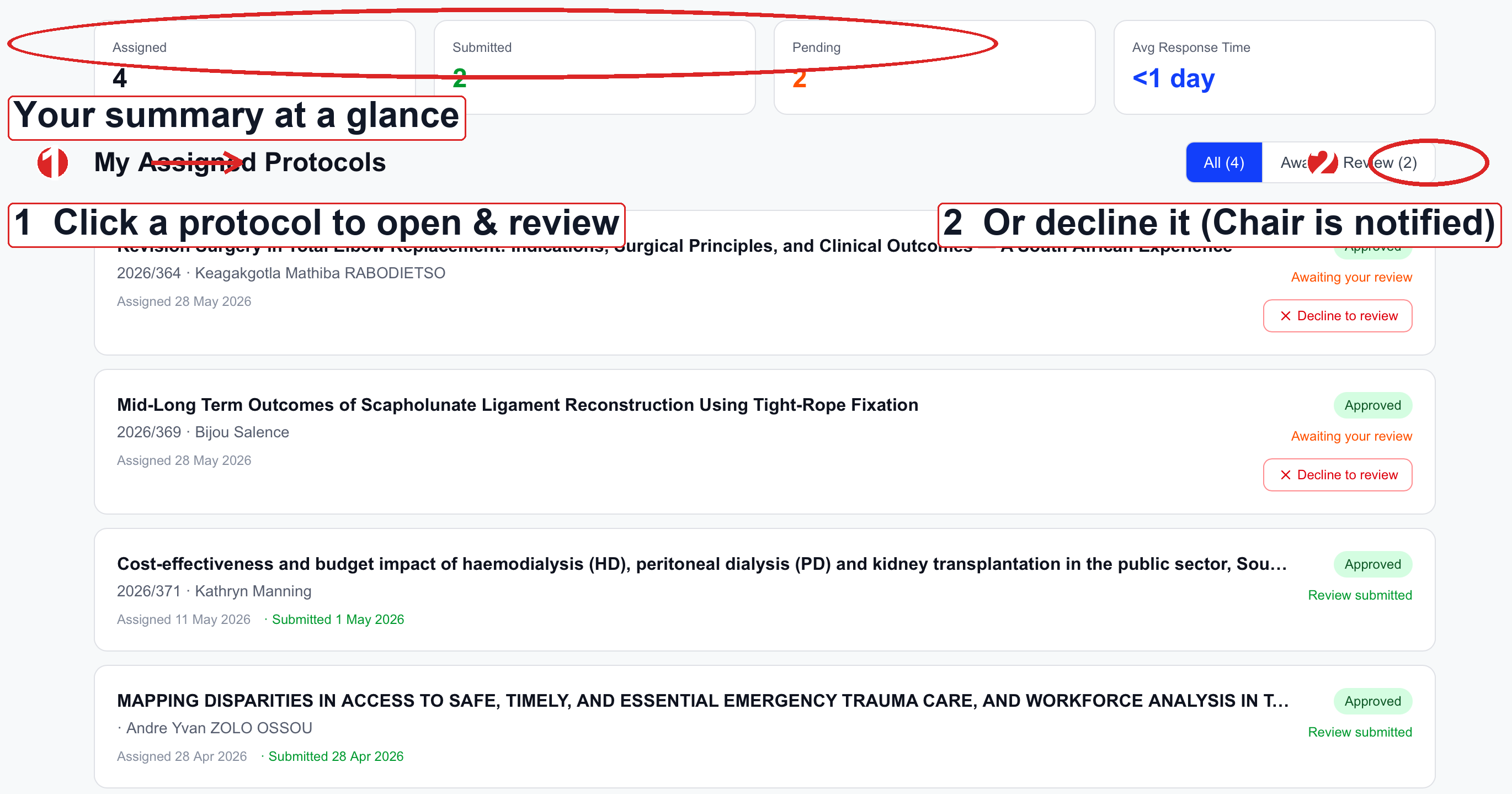1512x794 pixels.
Task: Click Awaiting your review on 2026/369
Action: pos(1351,436)
